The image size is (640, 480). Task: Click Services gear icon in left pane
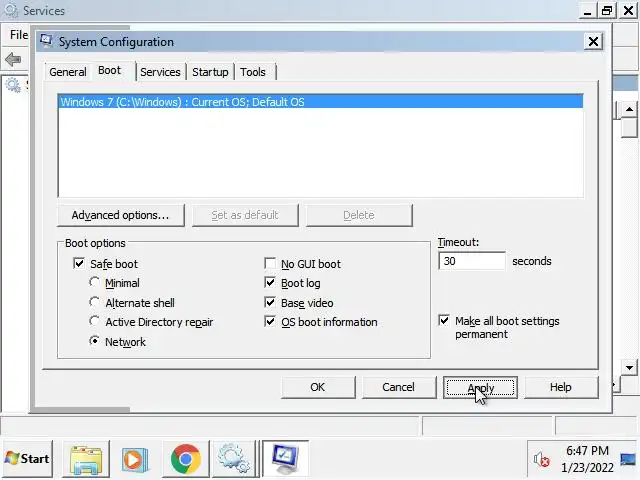[13, 85]
